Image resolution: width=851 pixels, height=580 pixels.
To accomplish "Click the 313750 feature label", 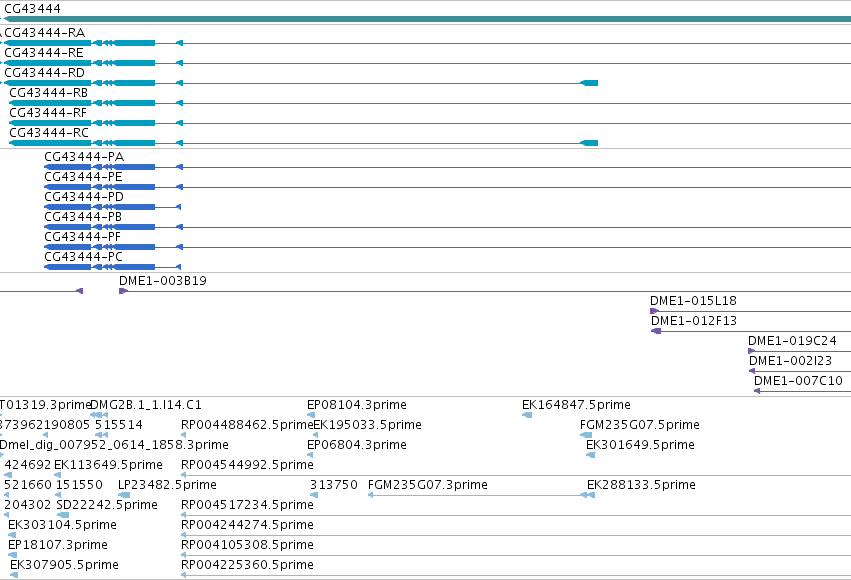I will click(x=334, y=486).
